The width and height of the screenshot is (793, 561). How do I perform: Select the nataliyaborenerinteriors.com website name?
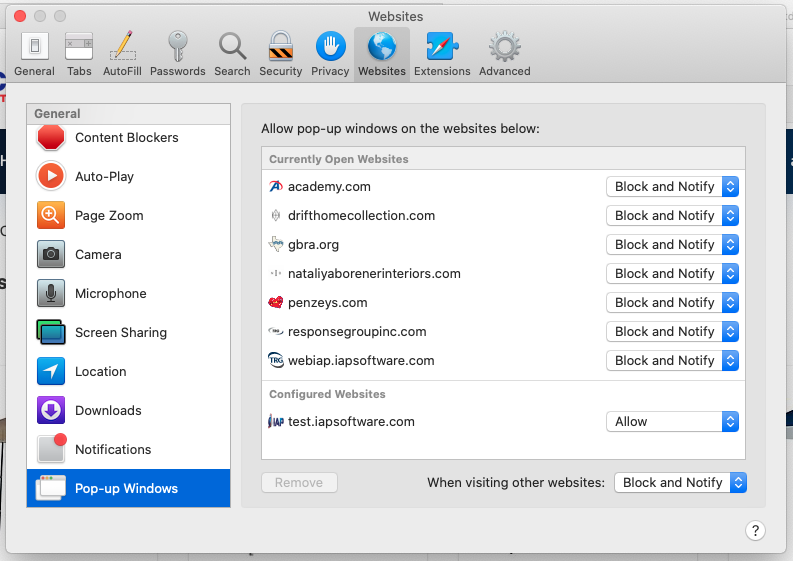tap(374, 274)
